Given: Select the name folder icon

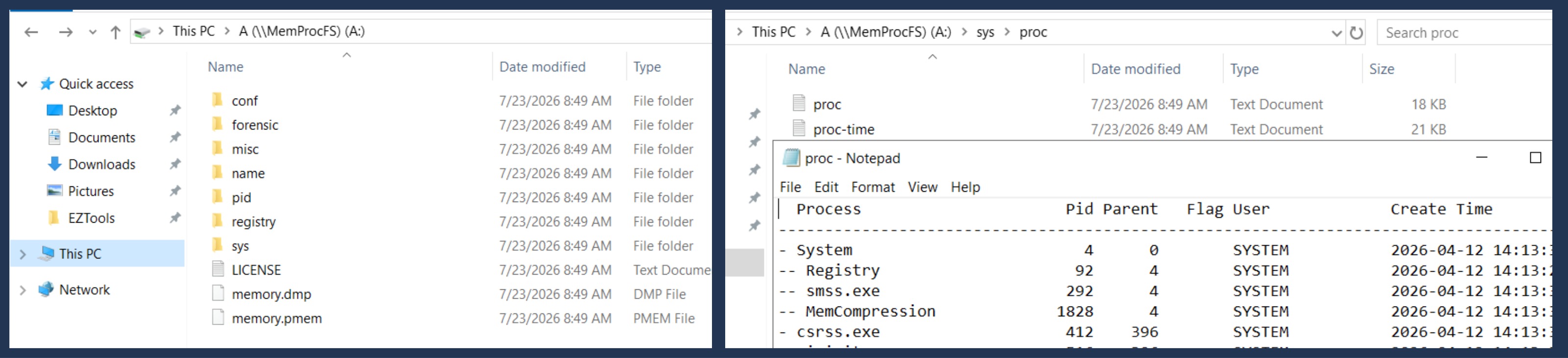Looking at the screenshot, I should [x=217, y=173].
